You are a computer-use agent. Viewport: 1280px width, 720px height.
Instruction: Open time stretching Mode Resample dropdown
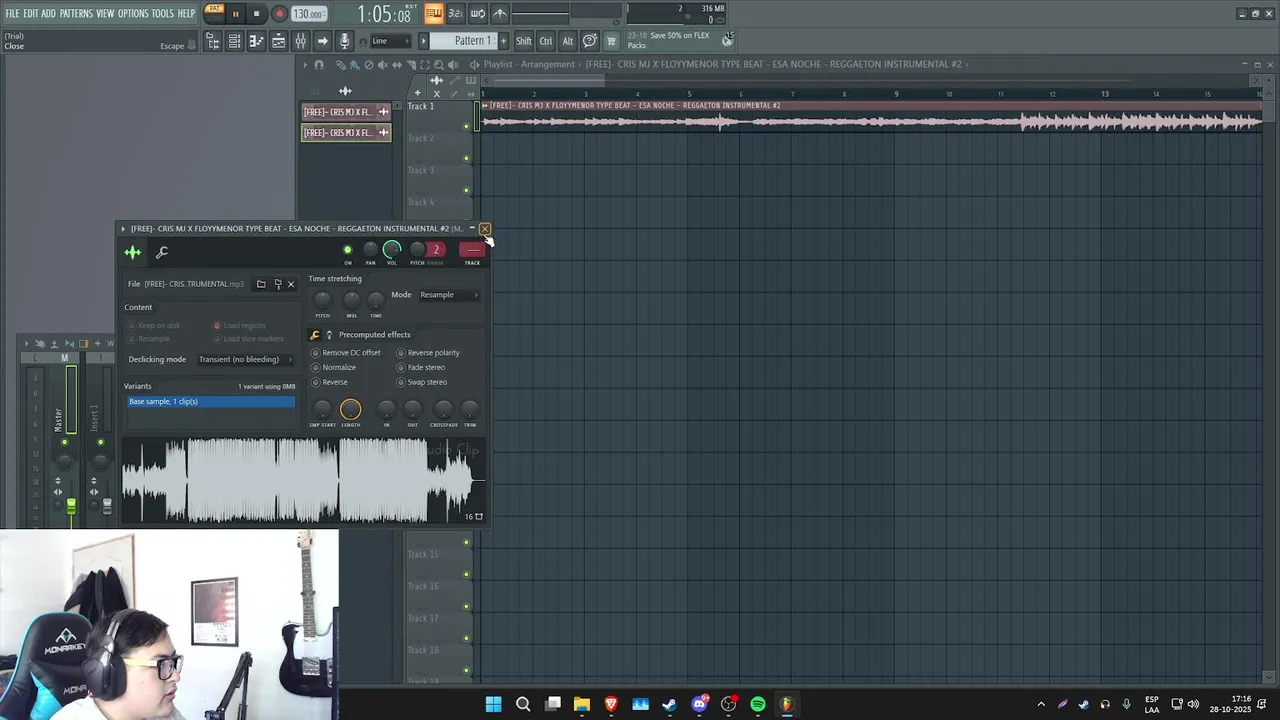coord(448,295)
